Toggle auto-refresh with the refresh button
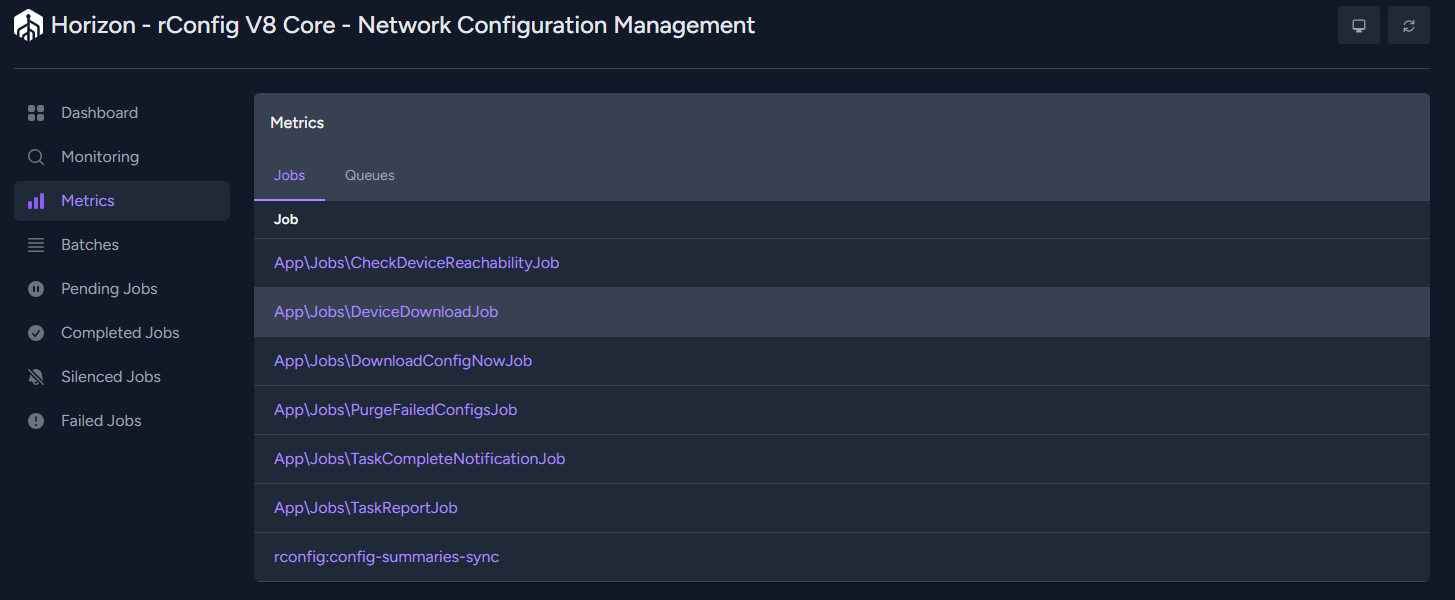1455x600 pixels. 1409,25
